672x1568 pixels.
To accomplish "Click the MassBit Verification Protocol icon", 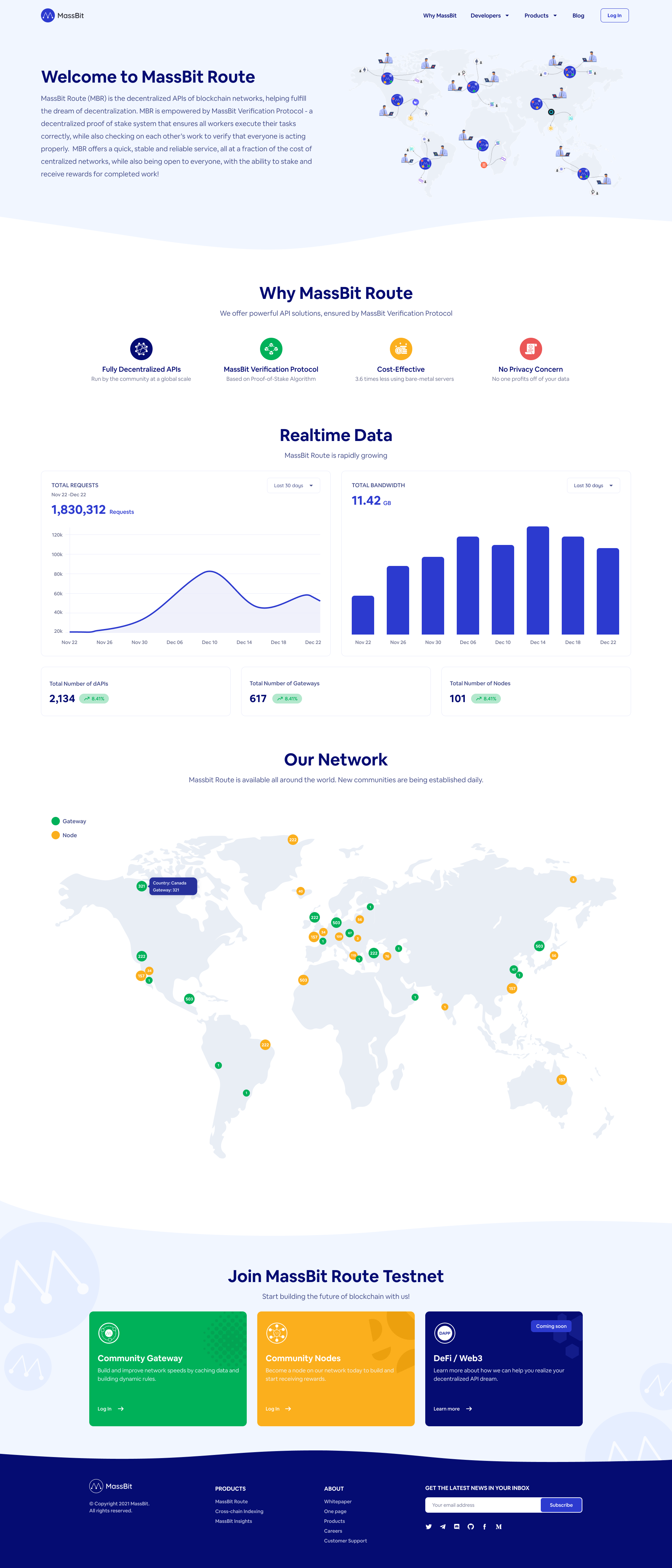I will point(271,349).
